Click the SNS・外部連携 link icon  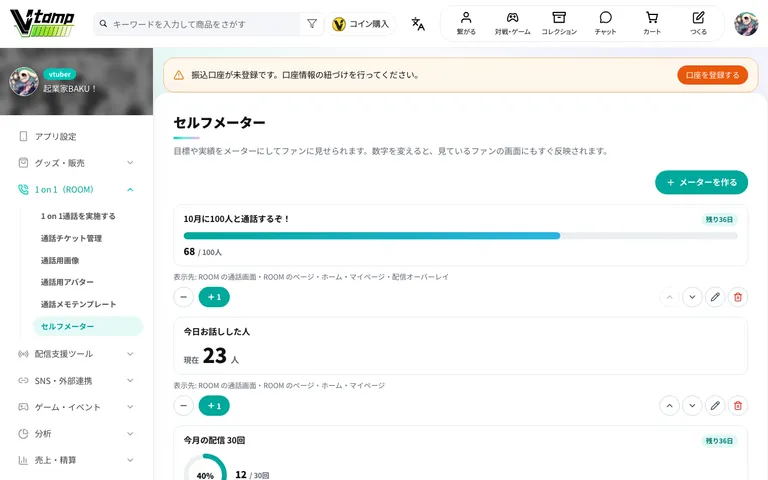(23, 381)
